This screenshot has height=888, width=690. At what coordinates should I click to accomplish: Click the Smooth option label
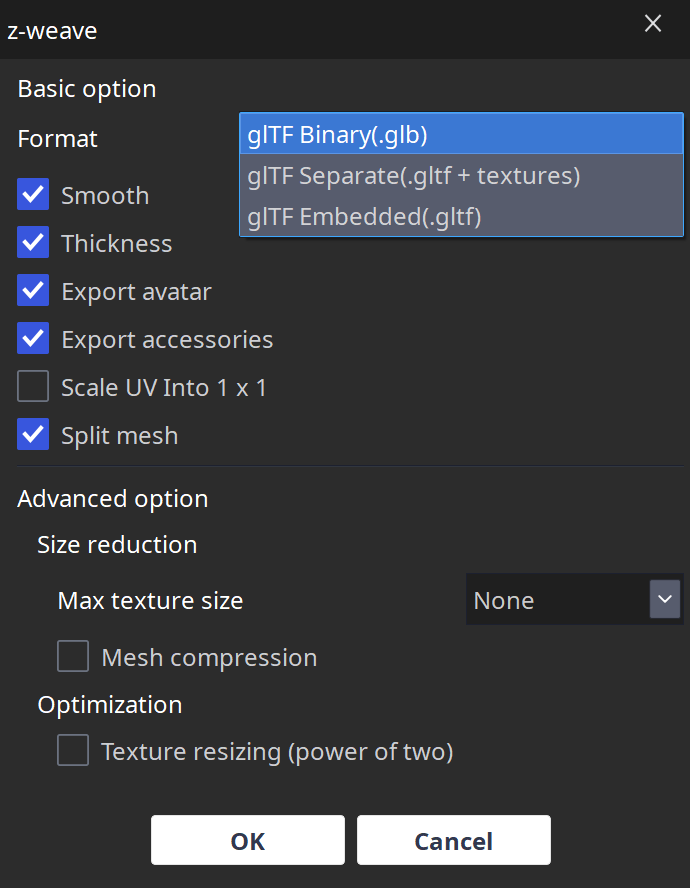[x=105, y=196]
